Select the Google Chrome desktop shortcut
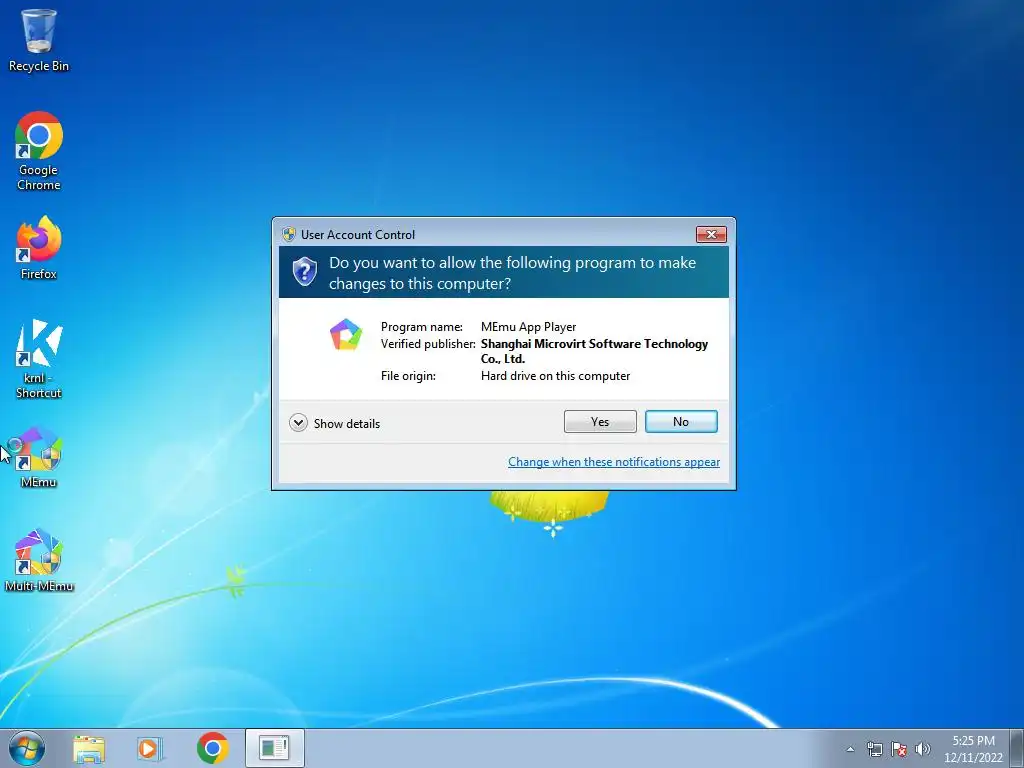Viewport: 1024px width, 768px height. click(x=39, y=151)
